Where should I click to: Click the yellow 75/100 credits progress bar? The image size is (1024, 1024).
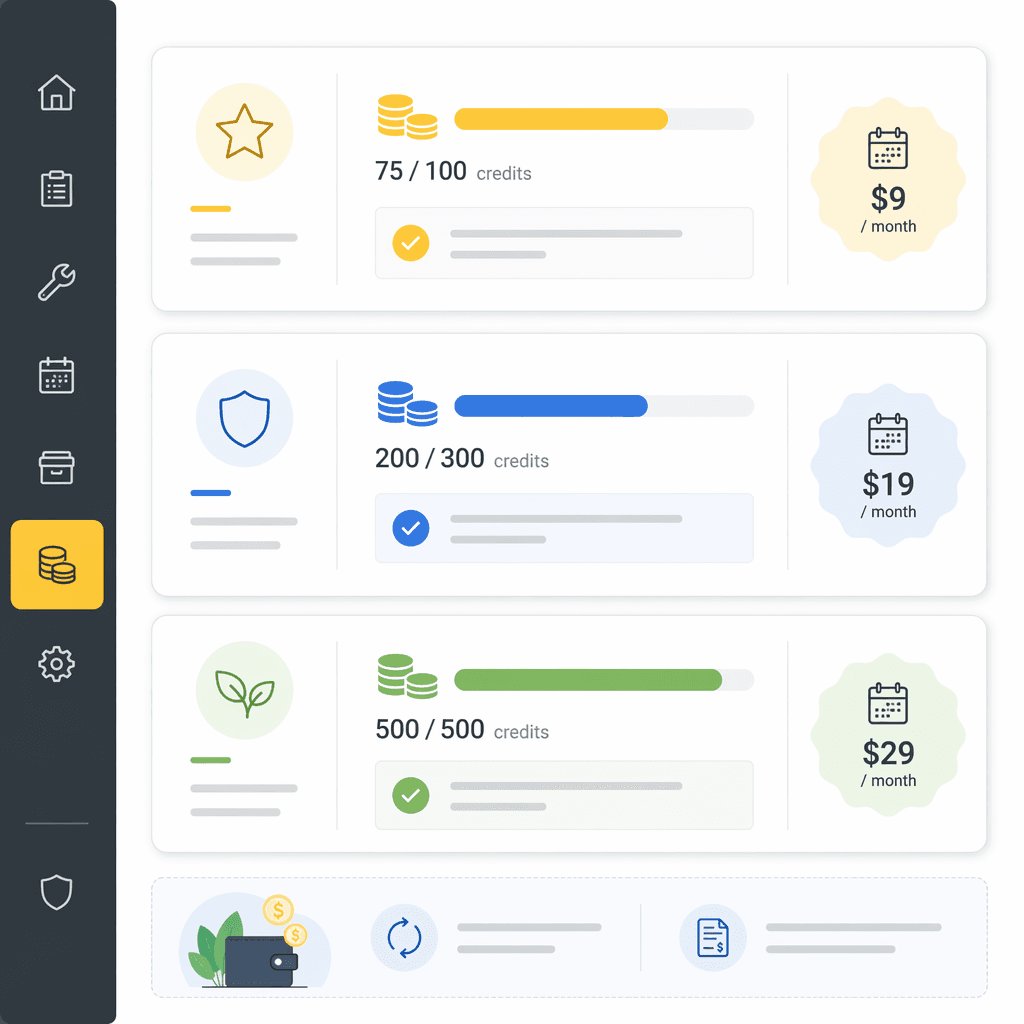(x=604, y=119)
